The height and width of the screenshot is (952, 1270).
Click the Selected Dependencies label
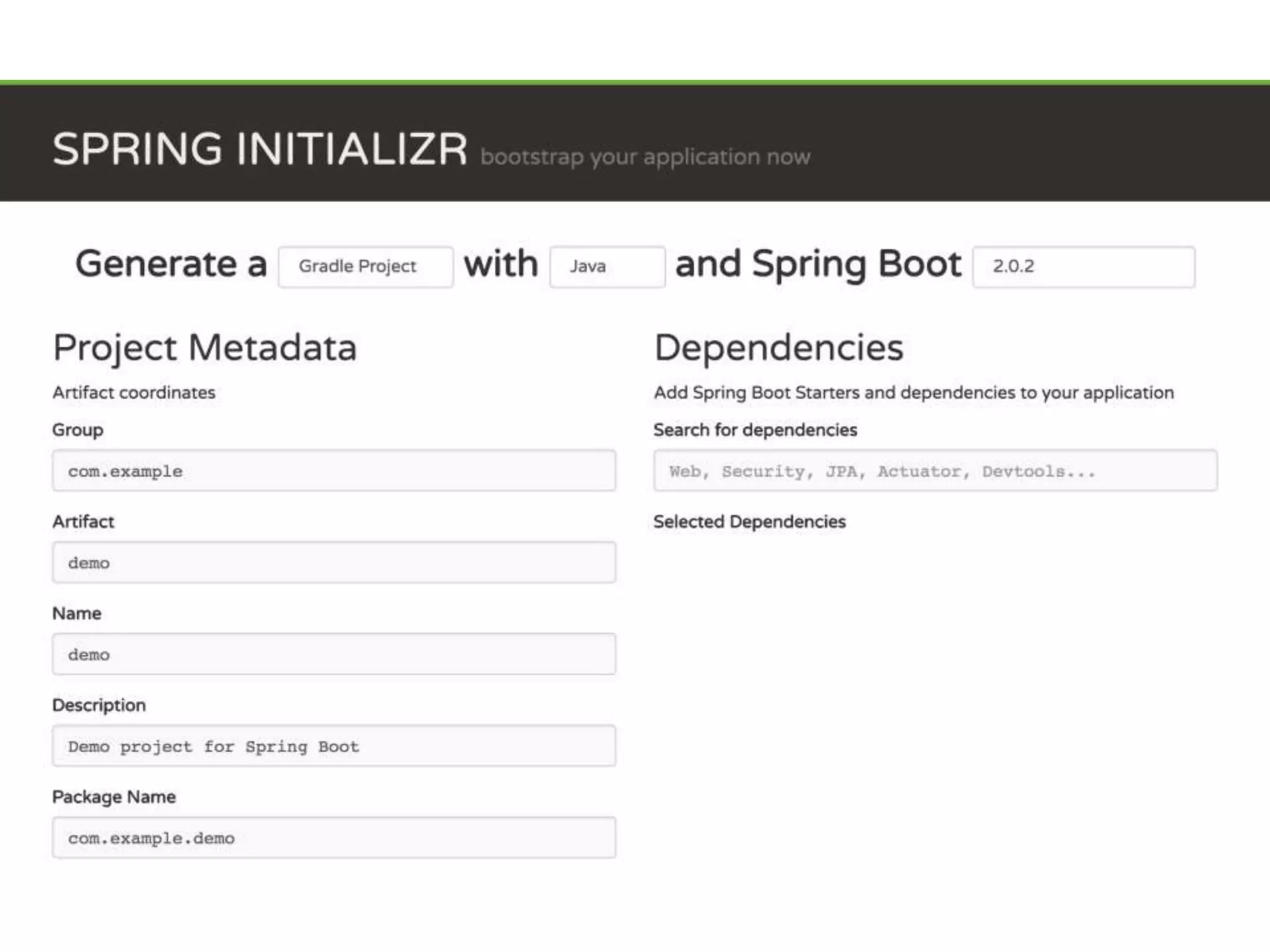point(749,522)
